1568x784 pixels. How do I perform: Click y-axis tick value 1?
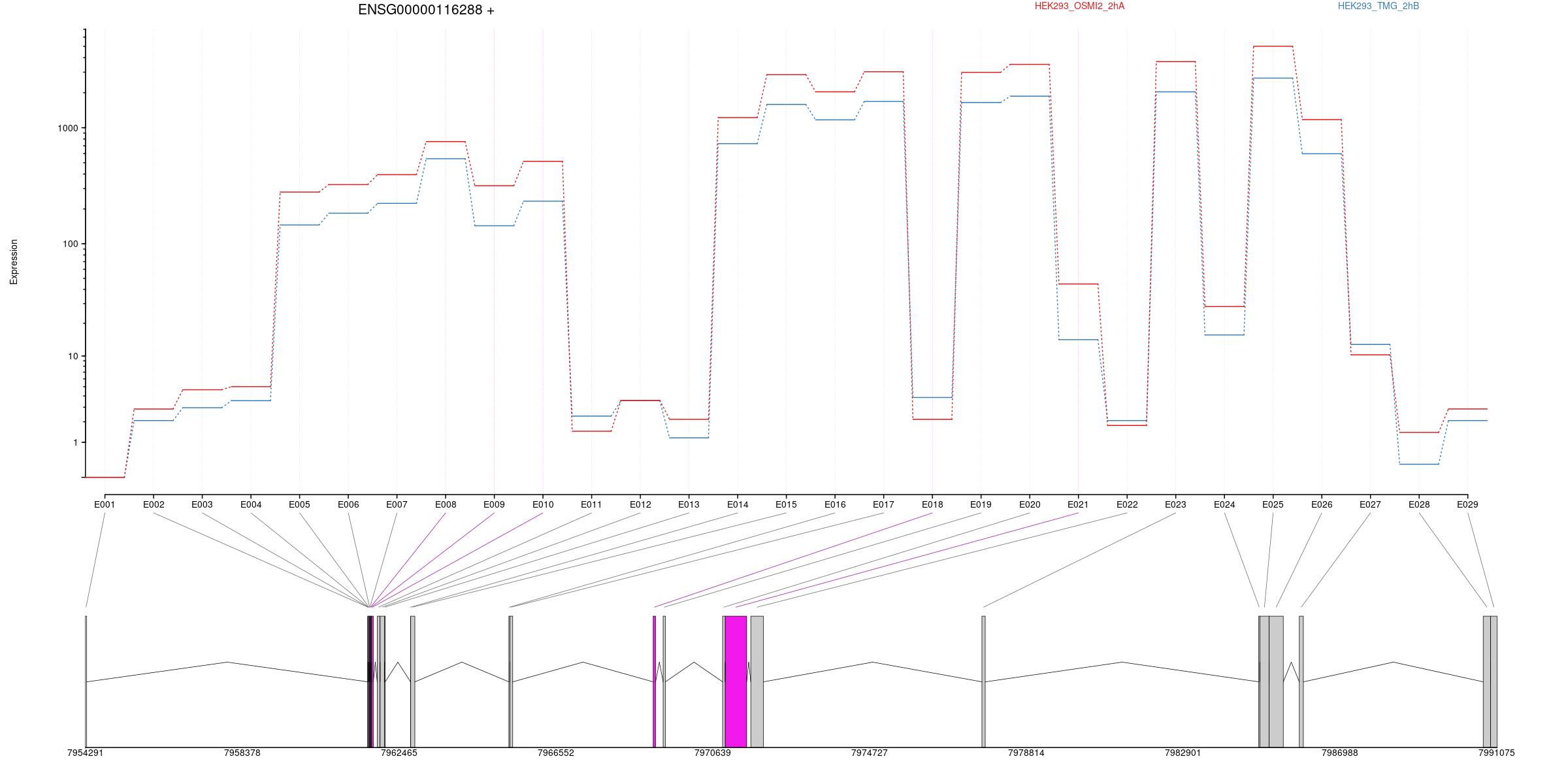point(76,442)
